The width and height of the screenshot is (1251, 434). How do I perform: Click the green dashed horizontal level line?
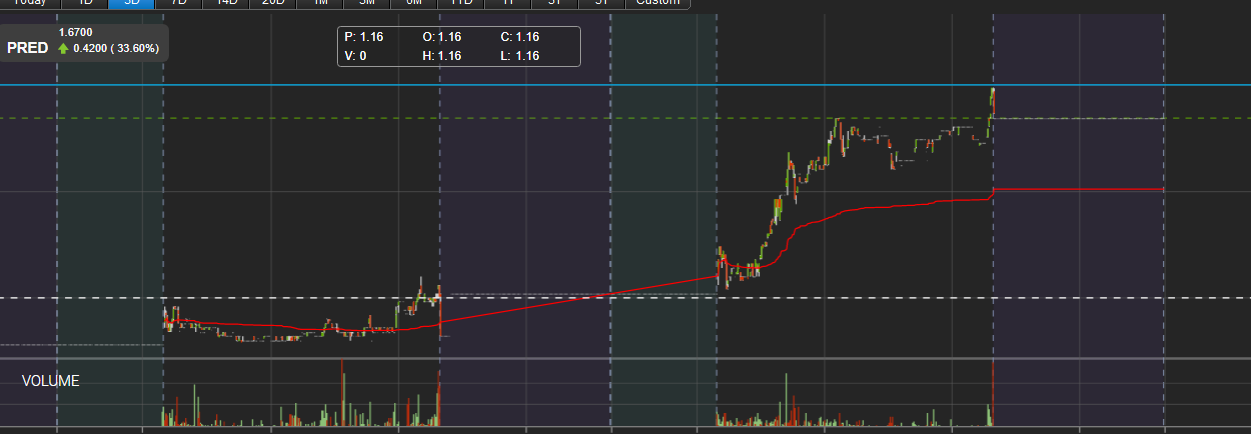[x=625, y=118]
